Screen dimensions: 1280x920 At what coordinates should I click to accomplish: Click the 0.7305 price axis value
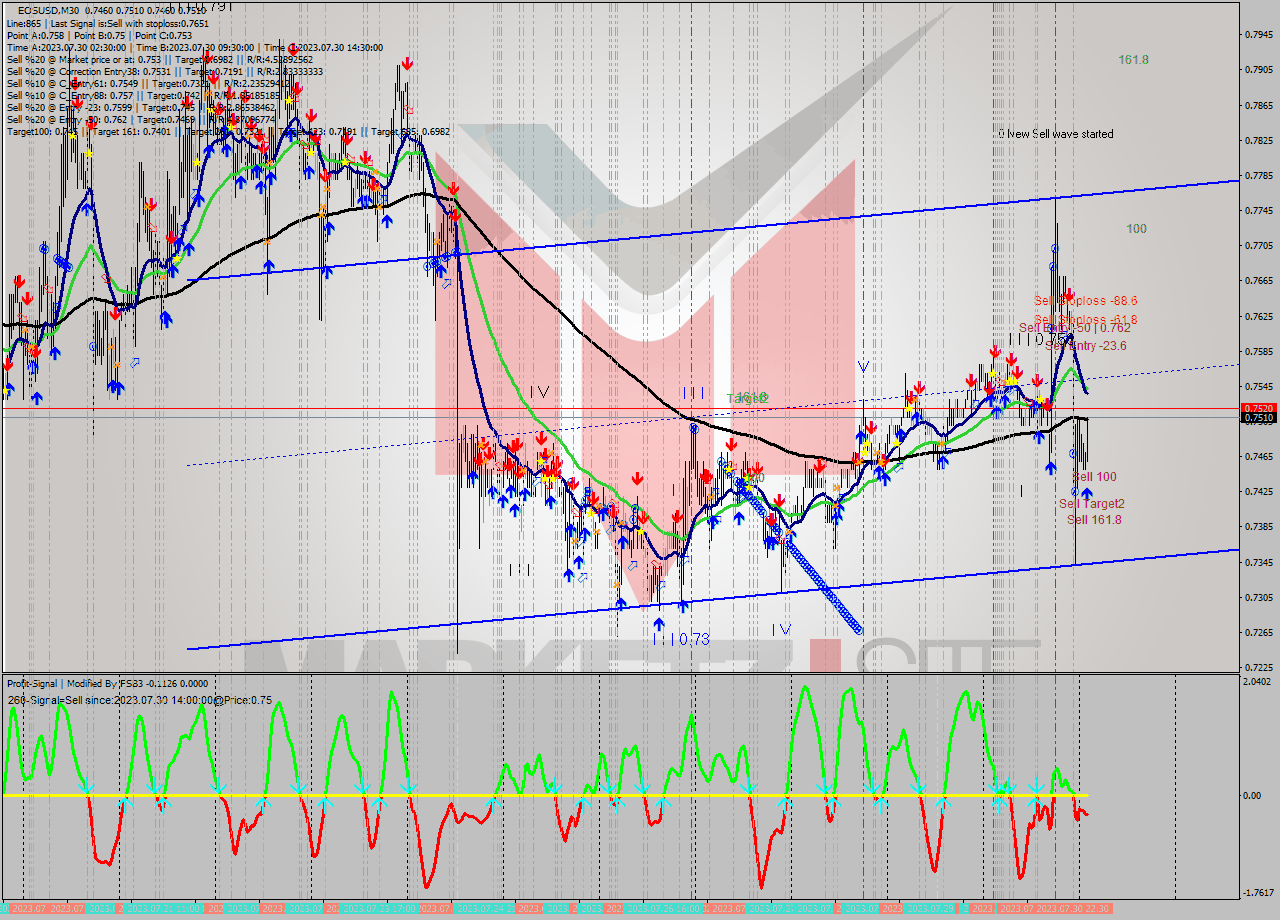pos(1258,597)
